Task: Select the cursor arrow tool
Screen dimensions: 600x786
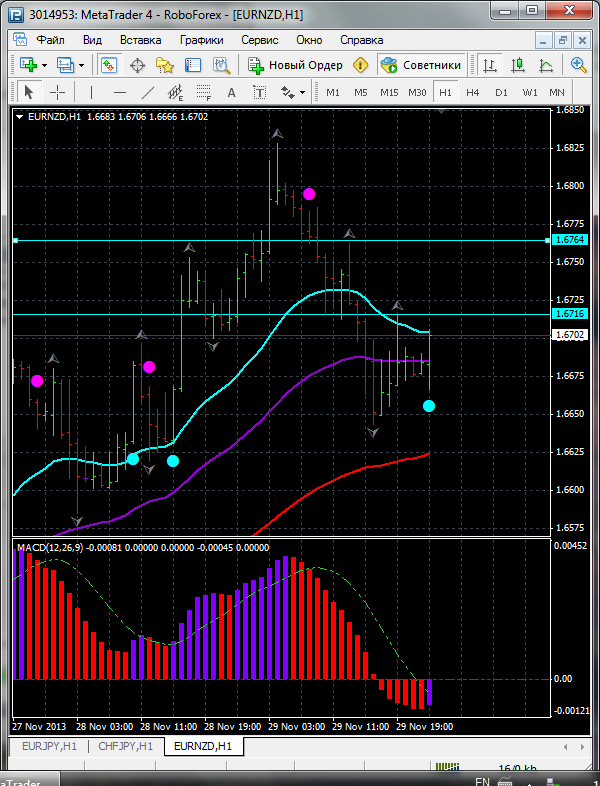Action: pyautogui.click(x=28, y=92)
